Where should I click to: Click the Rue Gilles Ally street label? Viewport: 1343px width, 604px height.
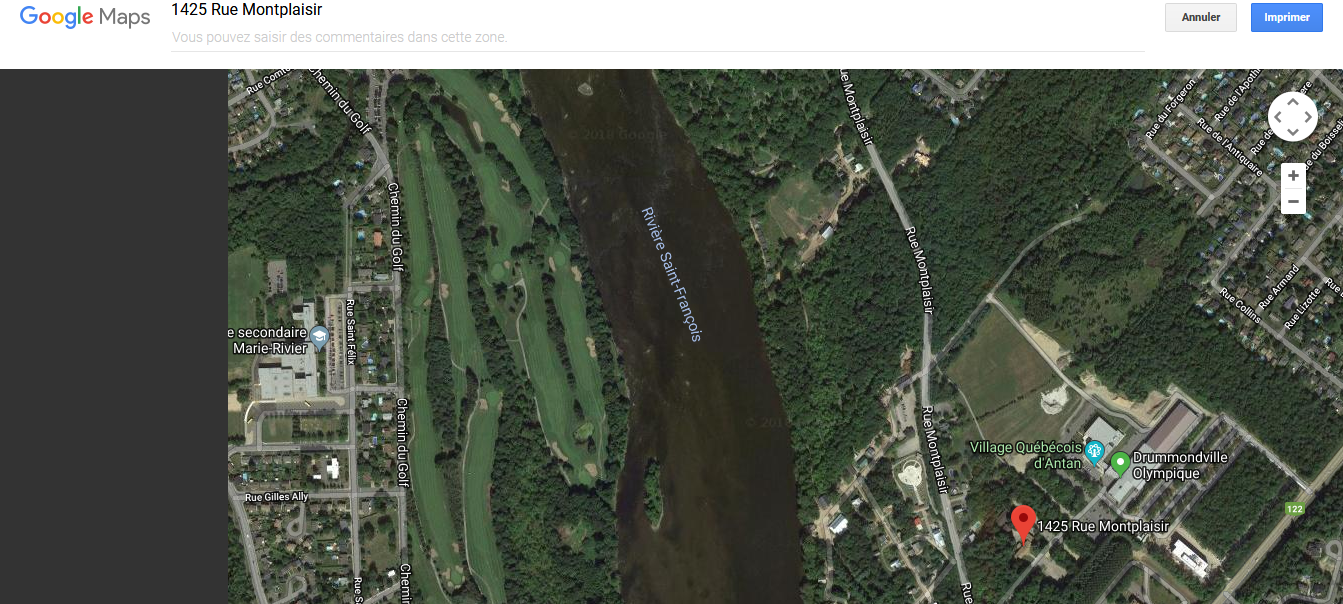click(x=277, y=497)
